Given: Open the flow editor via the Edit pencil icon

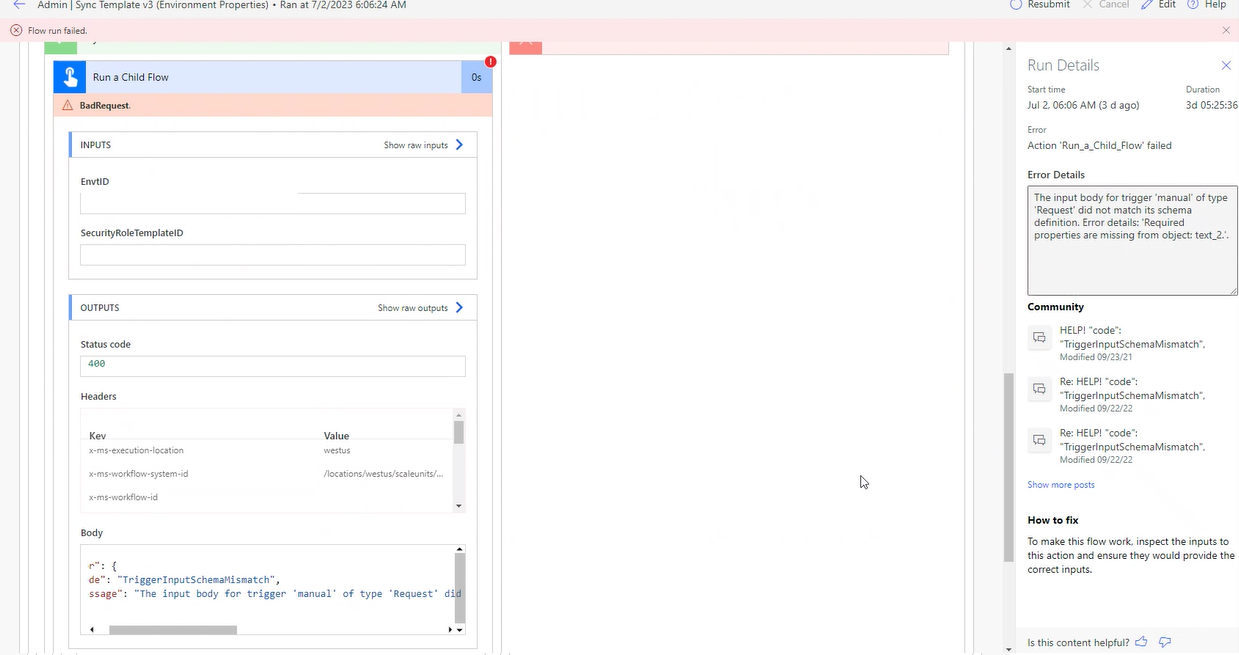Looking at the screenshot, I should click(x=1148, y=5).
